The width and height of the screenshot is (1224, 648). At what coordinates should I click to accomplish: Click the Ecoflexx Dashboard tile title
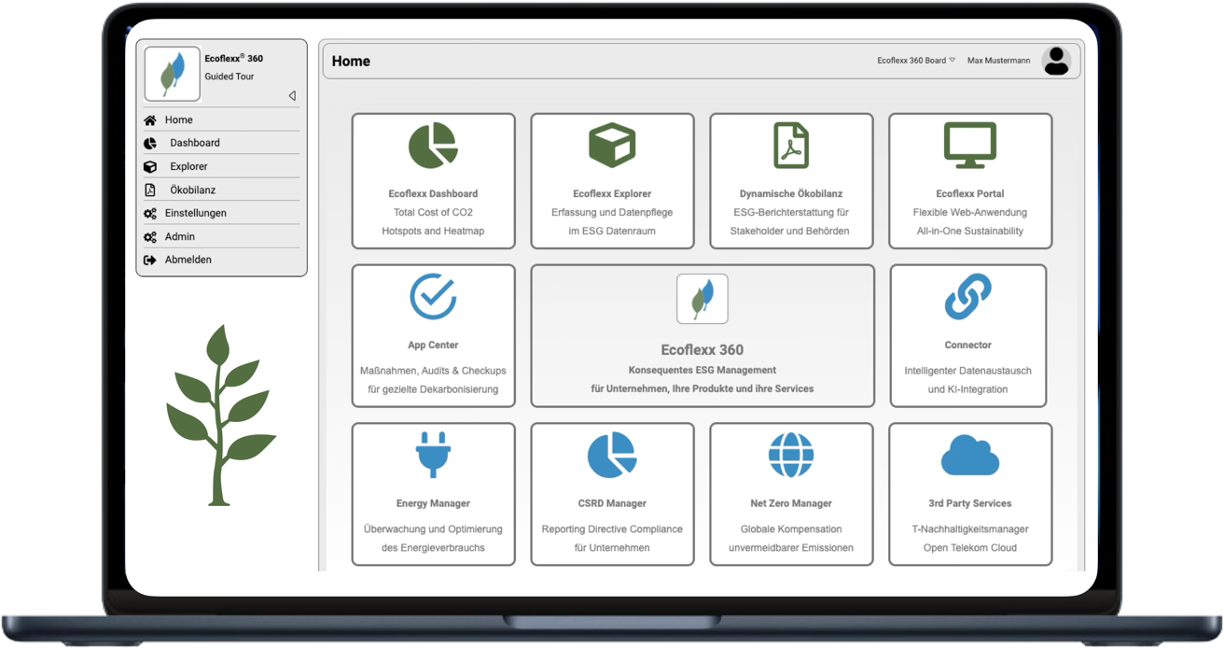pyautogui.click(x=433, y=194)
